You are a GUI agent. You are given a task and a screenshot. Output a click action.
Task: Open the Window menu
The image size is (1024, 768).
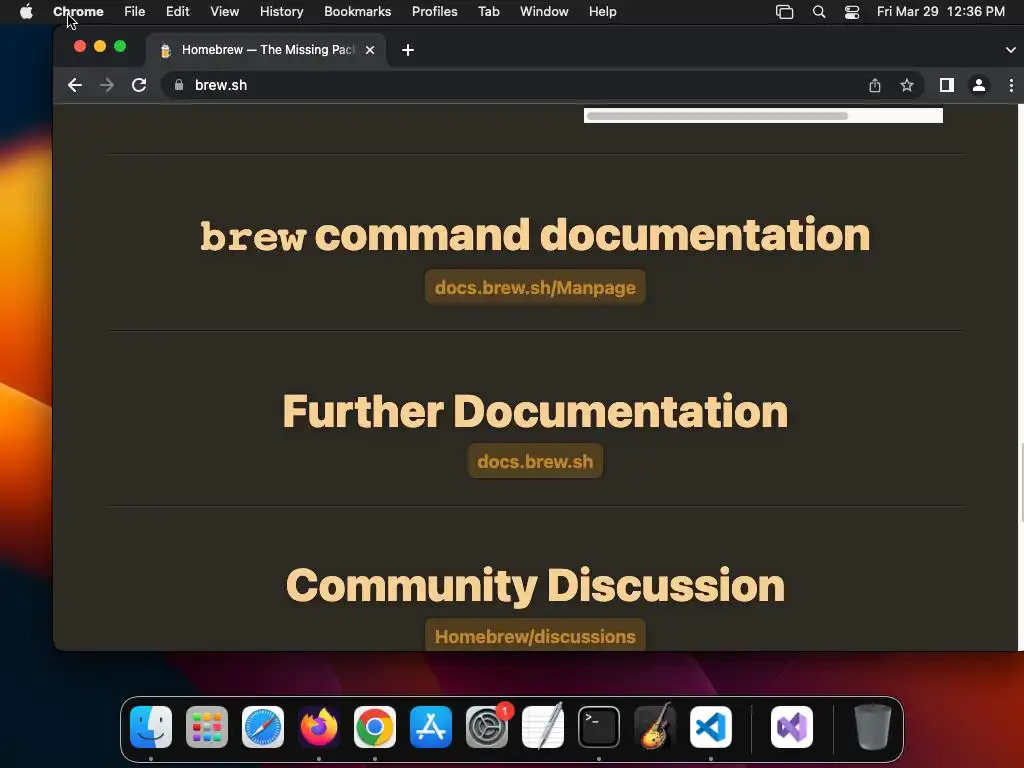(544, 12)
